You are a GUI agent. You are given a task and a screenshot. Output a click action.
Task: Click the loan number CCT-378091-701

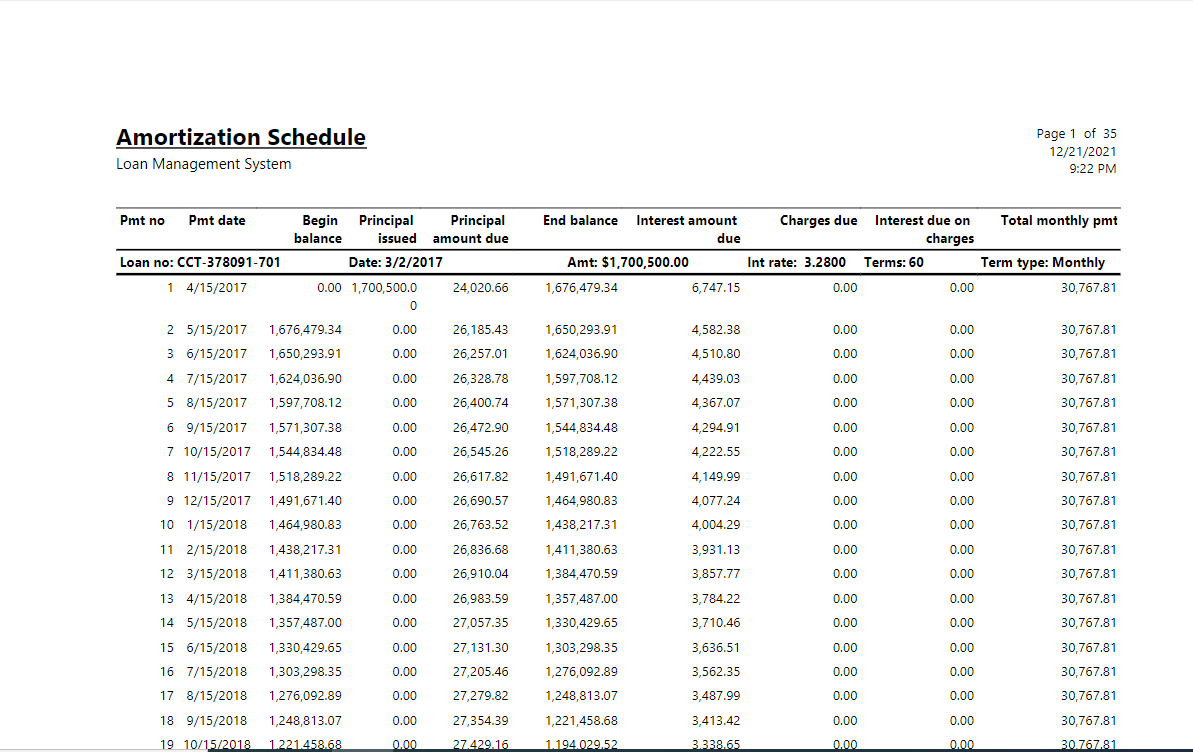[x=198, y=262]
